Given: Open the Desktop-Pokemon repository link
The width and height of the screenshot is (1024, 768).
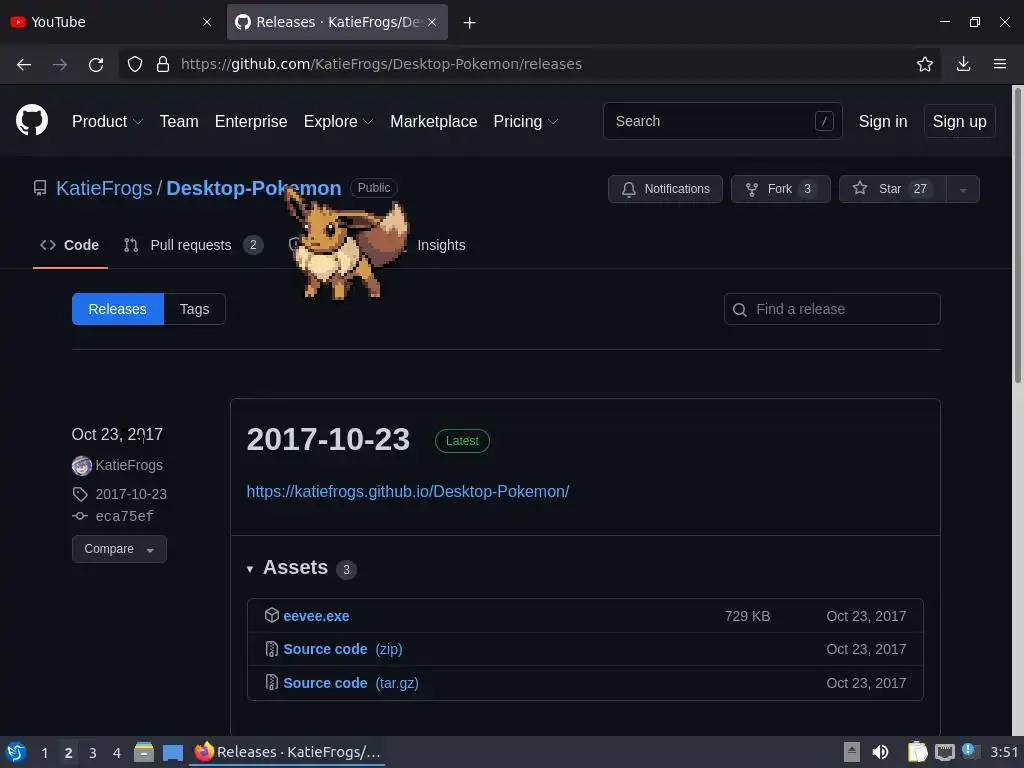Looking at the screenshot, I should 253,188.
